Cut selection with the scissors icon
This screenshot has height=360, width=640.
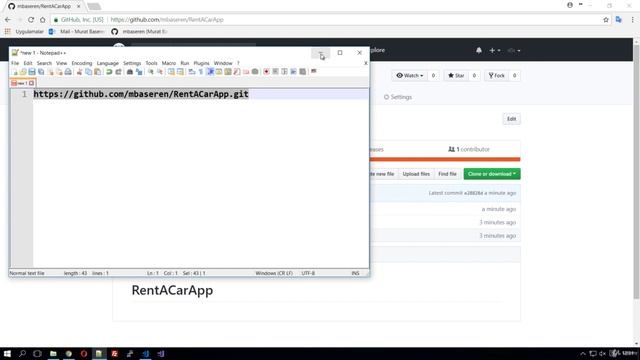pyautogui.click(x=80, y=72)
